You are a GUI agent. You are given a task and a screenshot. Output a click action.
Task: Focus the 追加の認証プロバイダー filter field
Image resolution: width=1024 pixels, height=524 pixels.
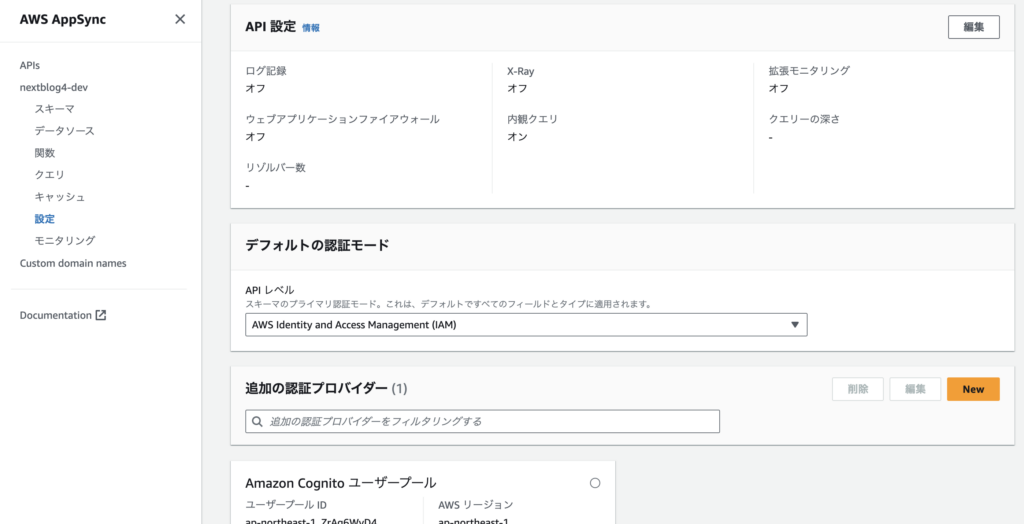pyautogui.click(x=482, y=421)
